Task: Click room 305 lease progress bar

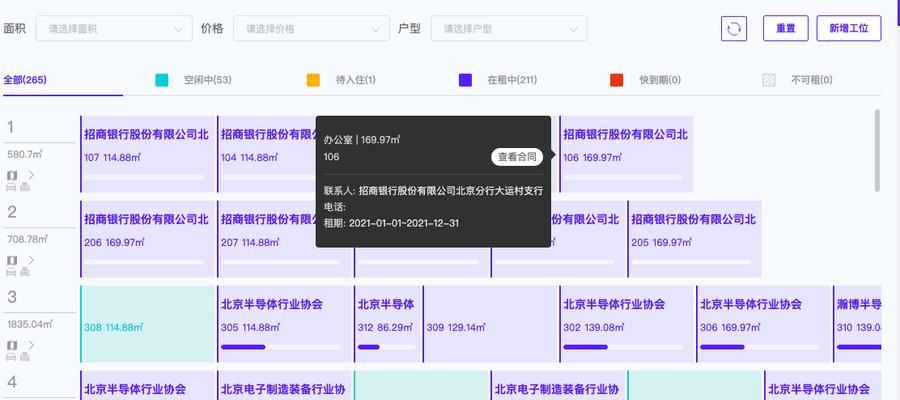Action: point(281,347)
